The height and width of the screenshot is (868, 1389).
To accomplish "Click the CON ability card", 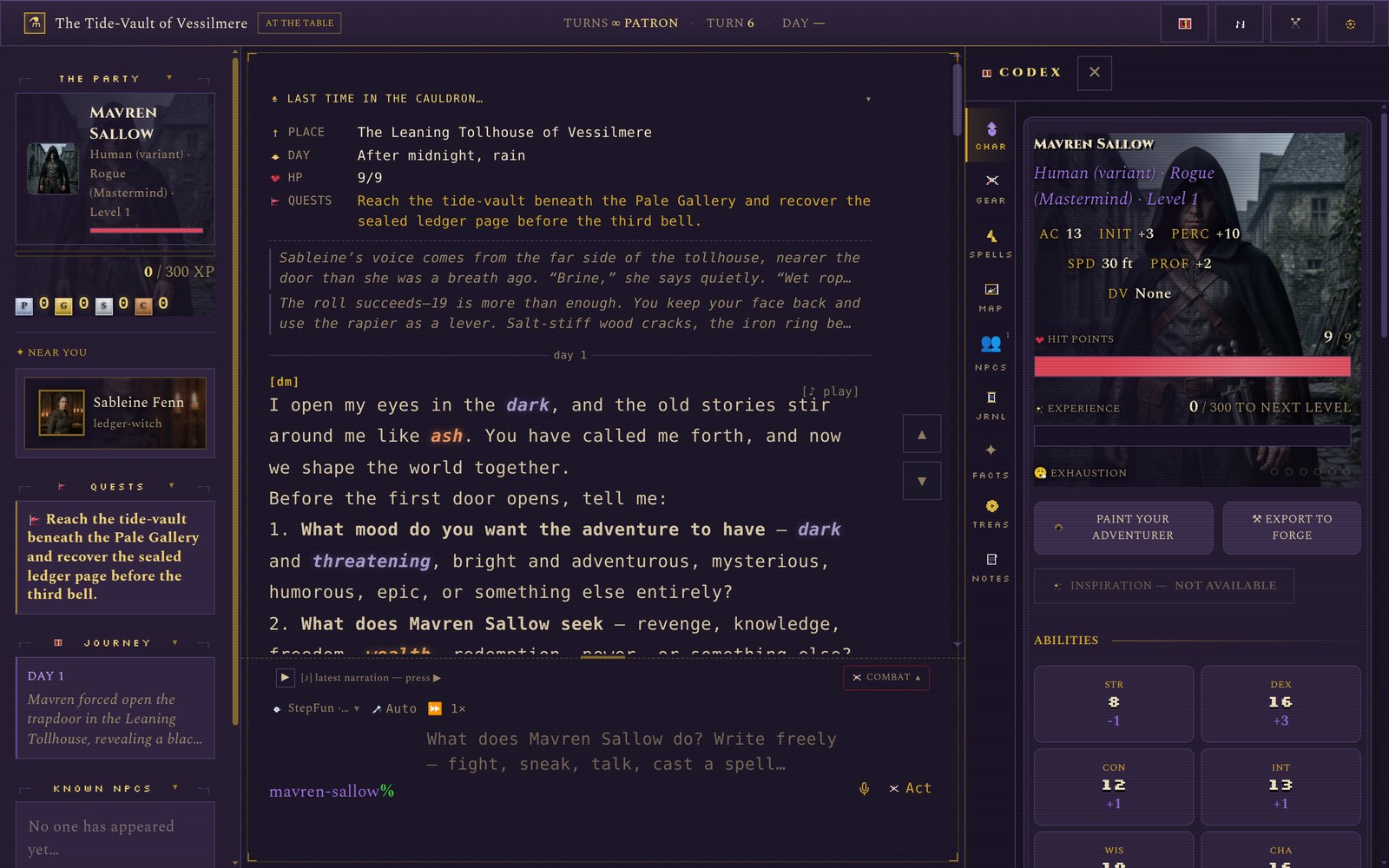I will click(1114, 787).
